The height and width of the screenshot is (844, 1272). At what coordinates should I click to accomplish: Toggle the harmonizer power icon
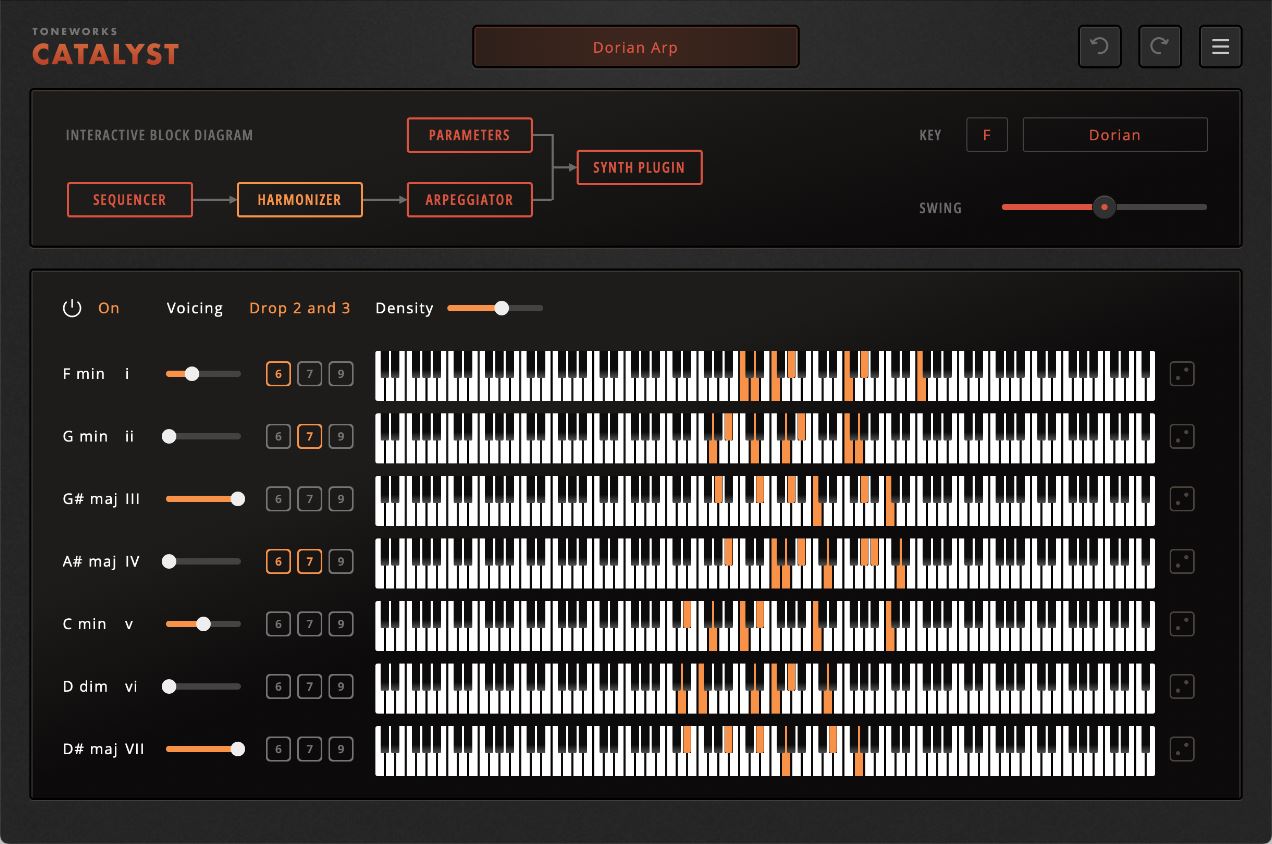pos(72,308)
